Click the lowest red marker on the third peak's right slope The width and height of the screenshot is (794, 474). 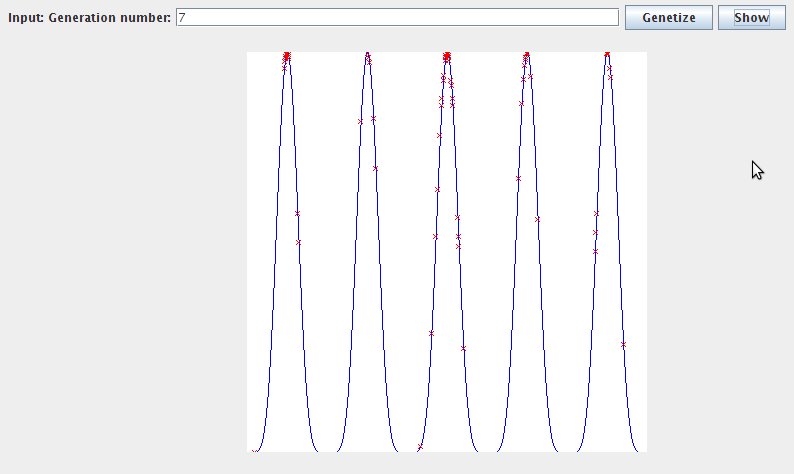coord(463,348)
